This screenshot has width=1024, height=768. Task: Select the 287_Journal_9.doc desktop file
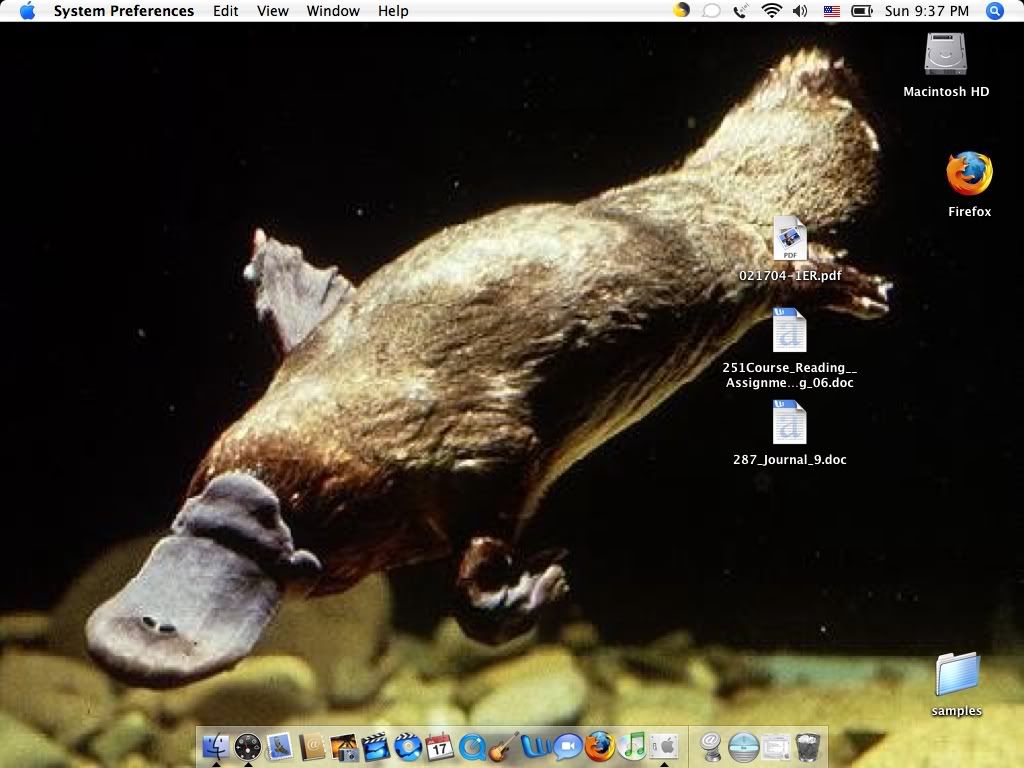(x=790, y=423)
